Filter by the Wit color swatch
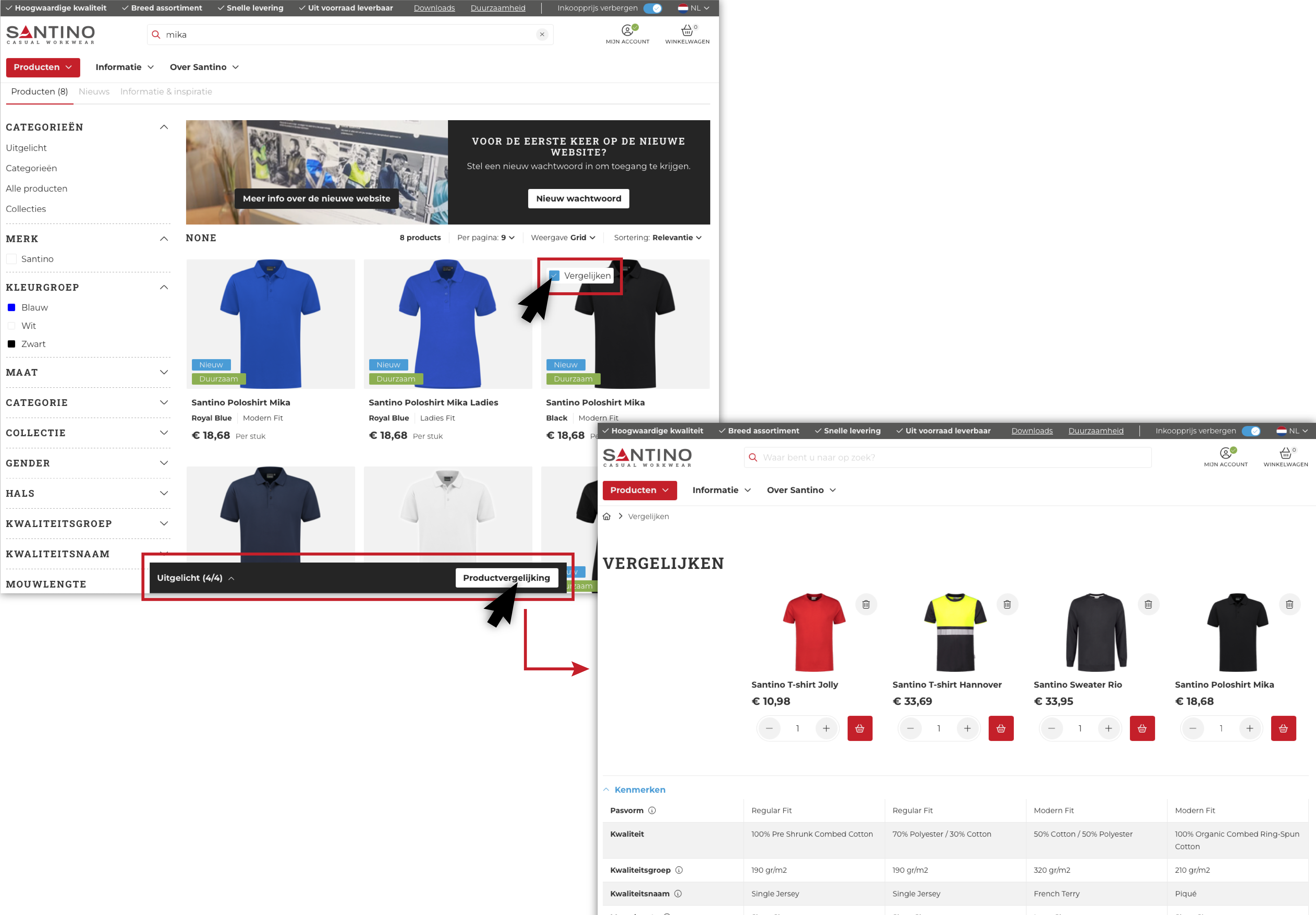Image resolution: width=1316 pixels, height=915 pixels. (11, 326)
